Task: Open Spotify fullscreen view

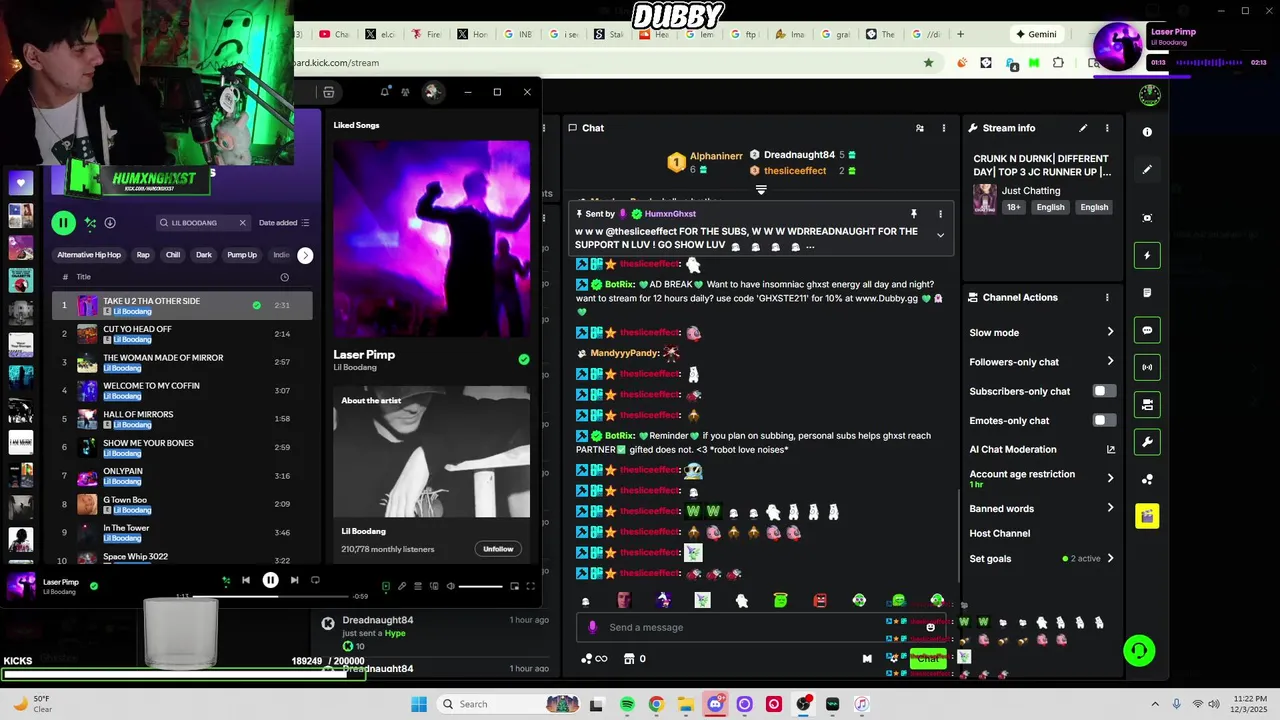Action: (x=531, y=586)
